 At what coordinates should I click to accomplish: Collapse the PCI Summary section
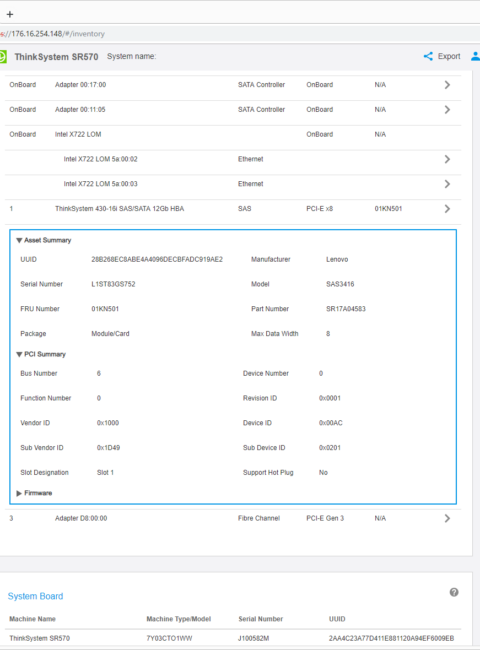[41, 354]
